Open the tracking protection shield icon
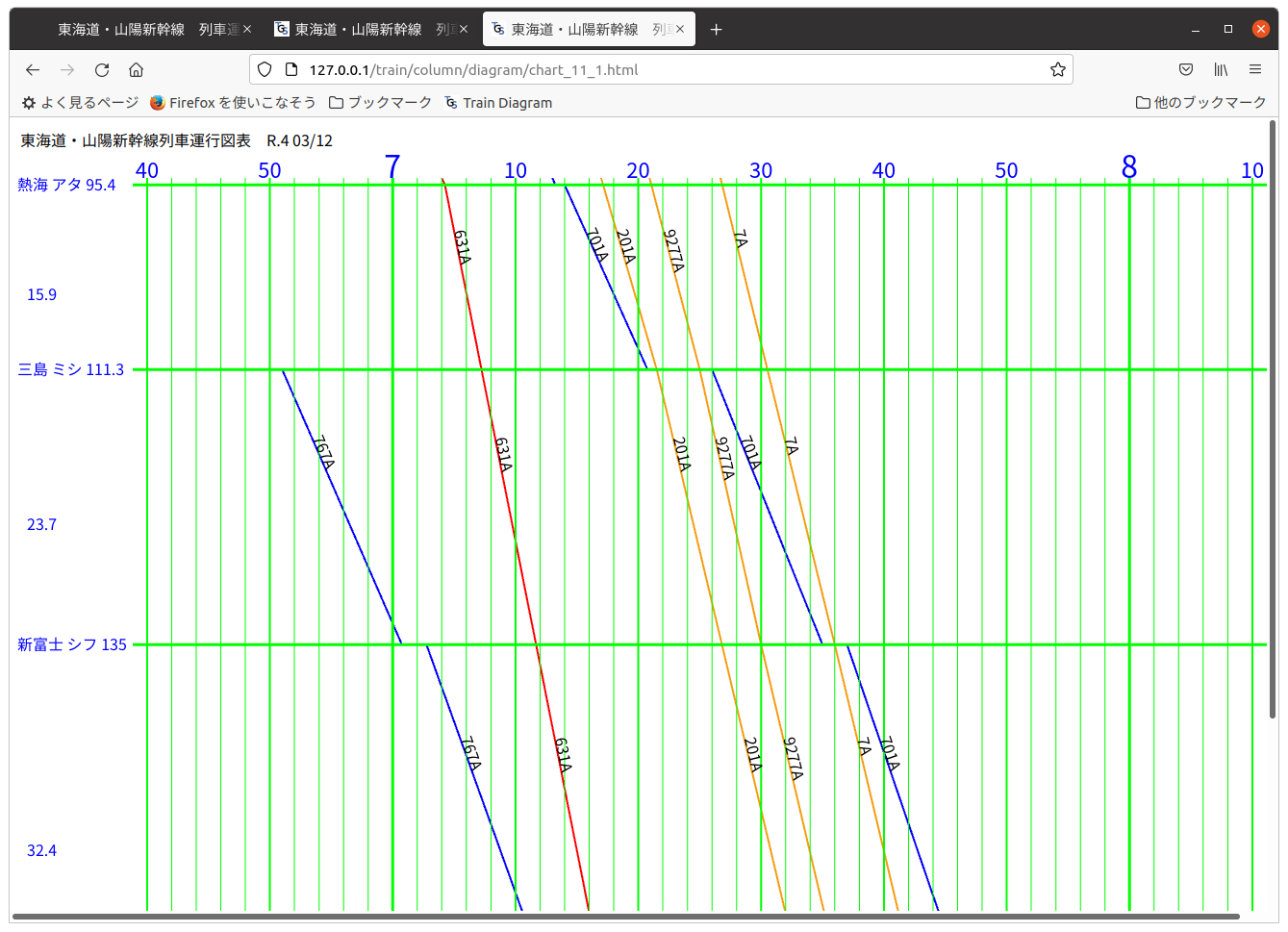This screenshot has width=1288, height=932. coord(265,69)
